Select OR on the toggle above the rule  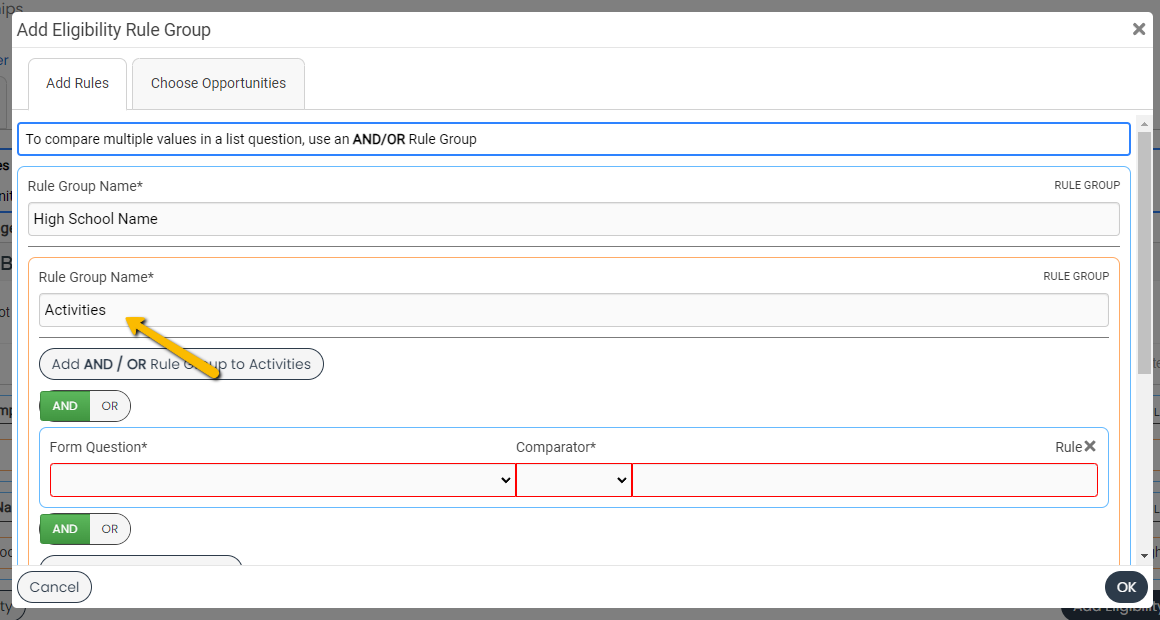coord(110,406)
